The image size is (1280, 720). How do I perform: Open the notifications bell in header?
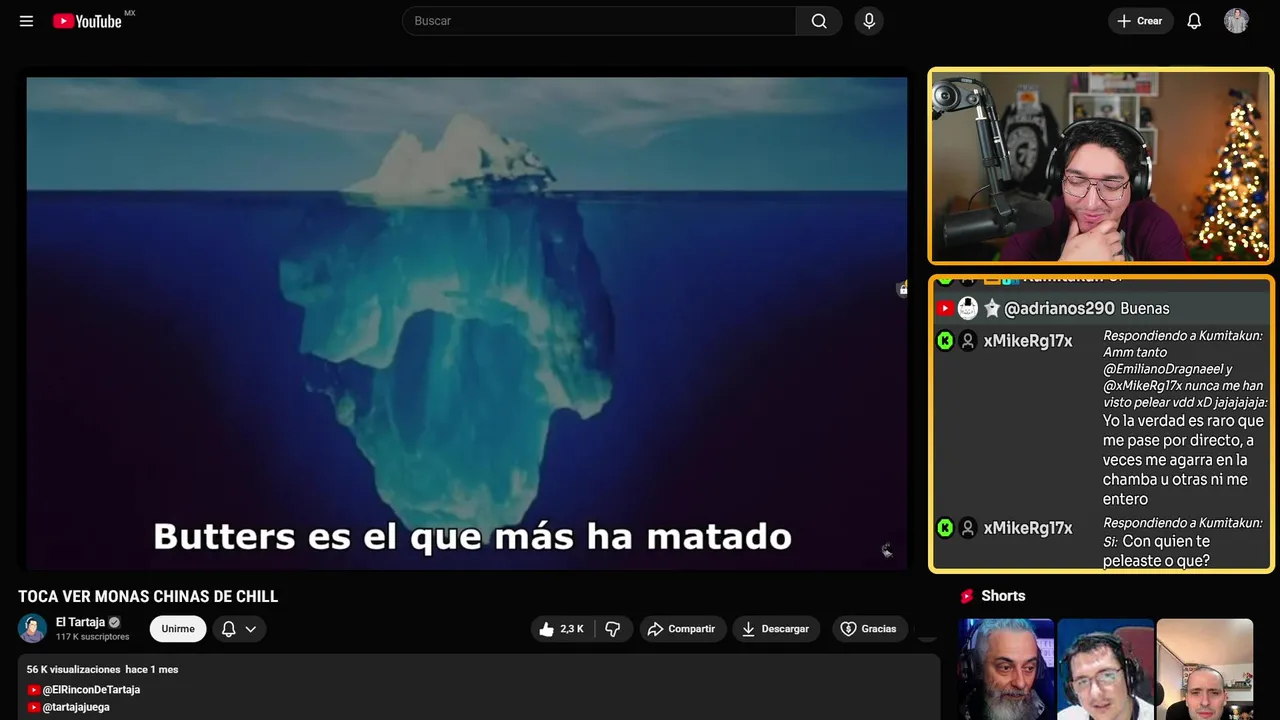tap(1194, 21)
